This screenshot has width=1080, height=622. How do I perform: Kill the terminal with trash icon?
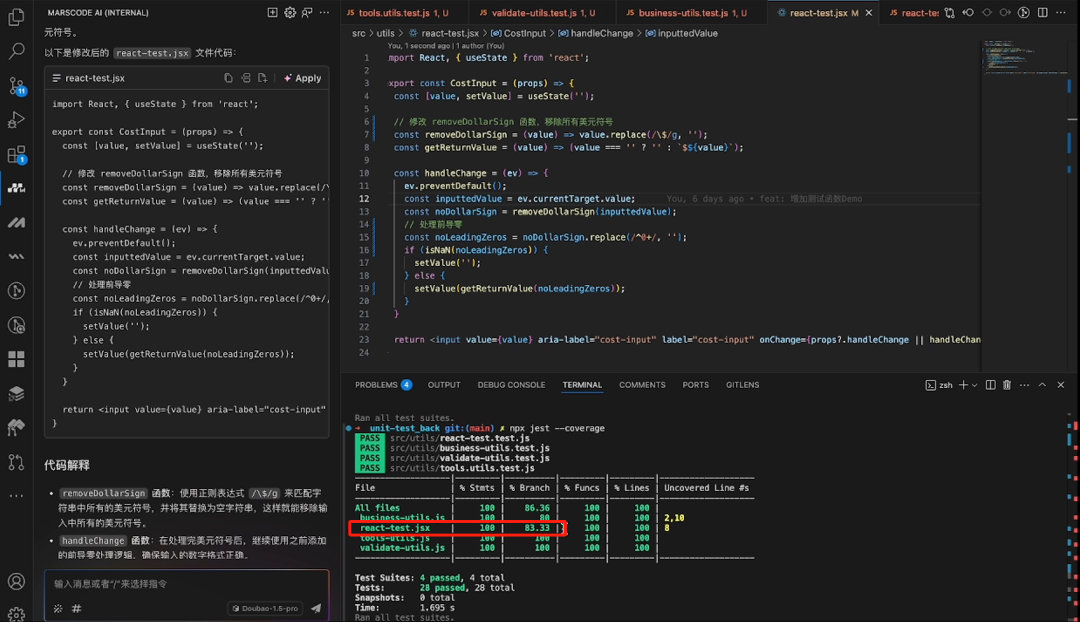point(1007,385)
